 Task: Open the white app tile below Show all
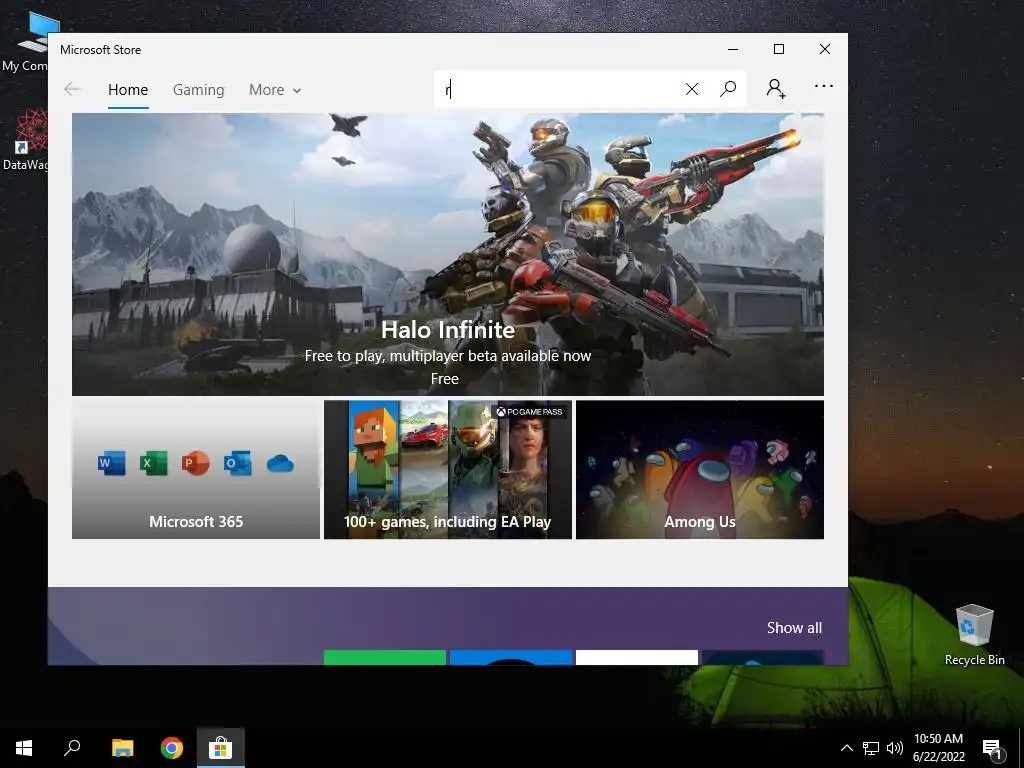637,657
